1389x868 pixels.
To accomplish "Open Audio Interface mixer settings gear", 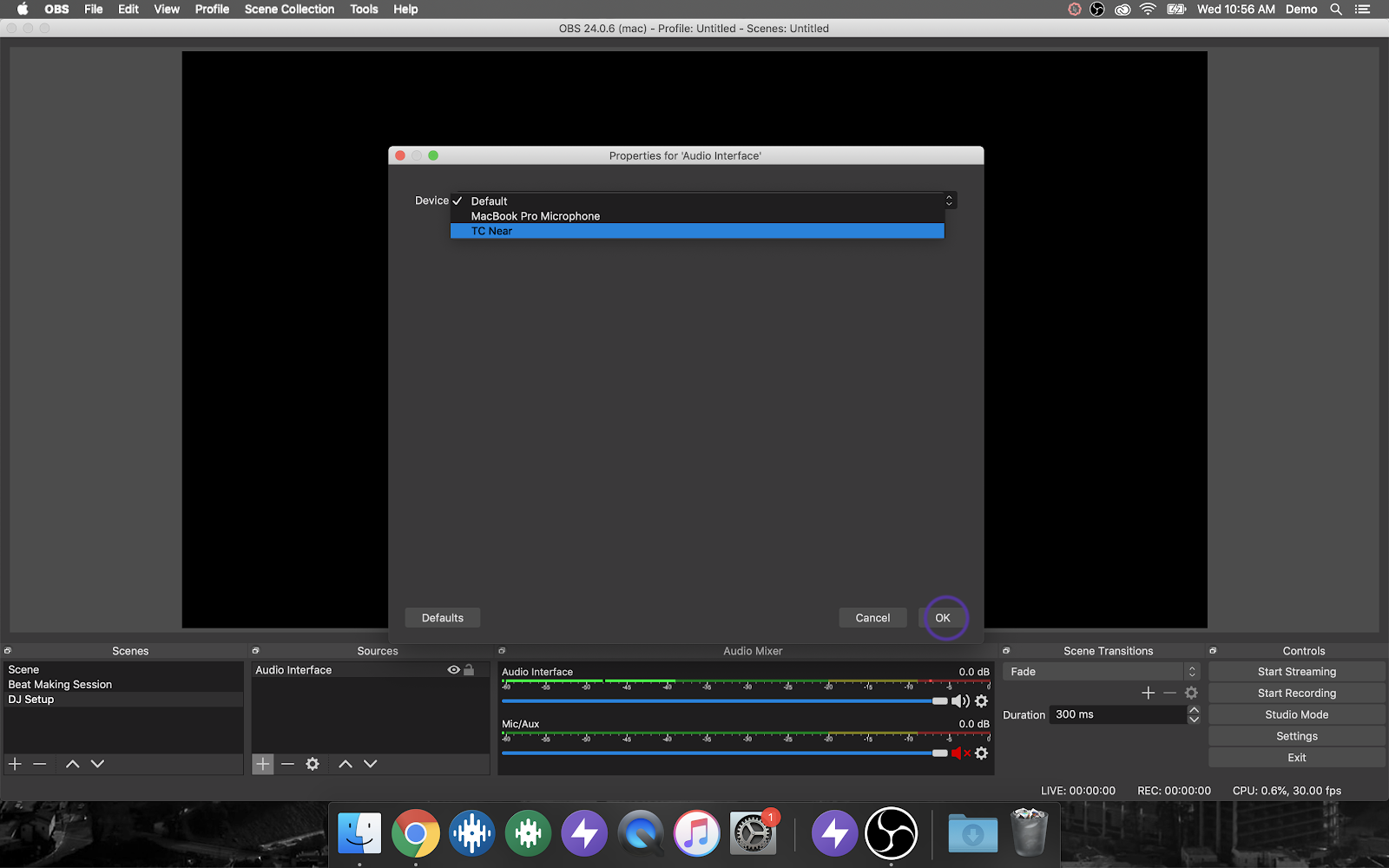I will click(982, 701).
